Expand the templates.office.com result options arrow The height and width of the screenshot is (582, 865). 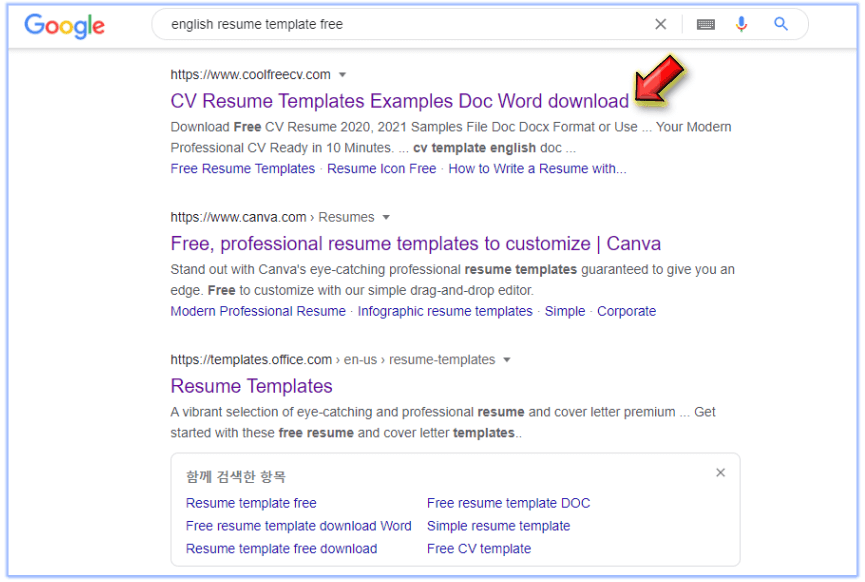507,360
